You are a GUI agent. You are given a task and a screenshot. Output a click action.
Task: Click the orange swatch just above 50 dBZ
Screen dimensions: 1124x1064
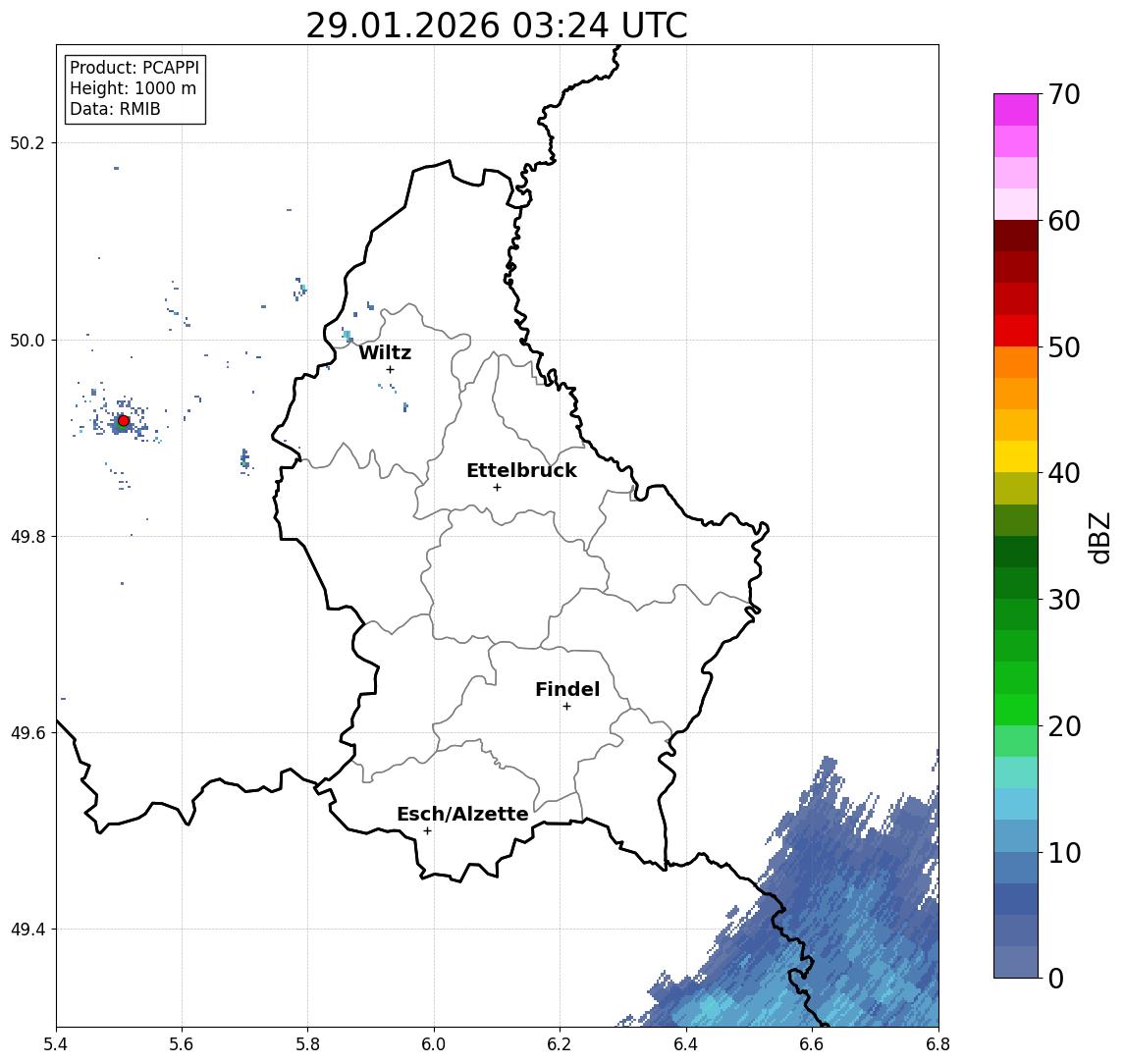click(1016, 362)
